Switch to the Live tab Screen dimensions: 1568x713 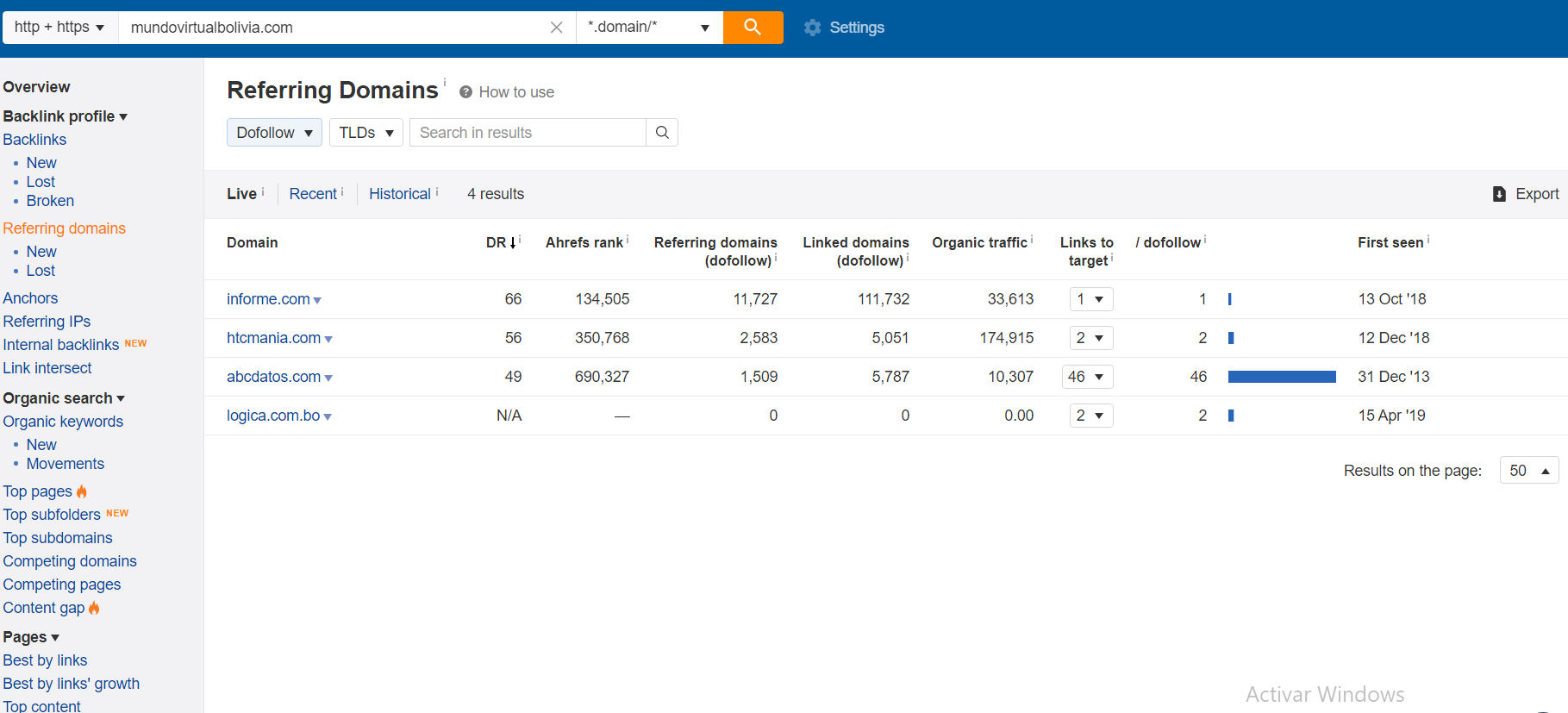241,194
